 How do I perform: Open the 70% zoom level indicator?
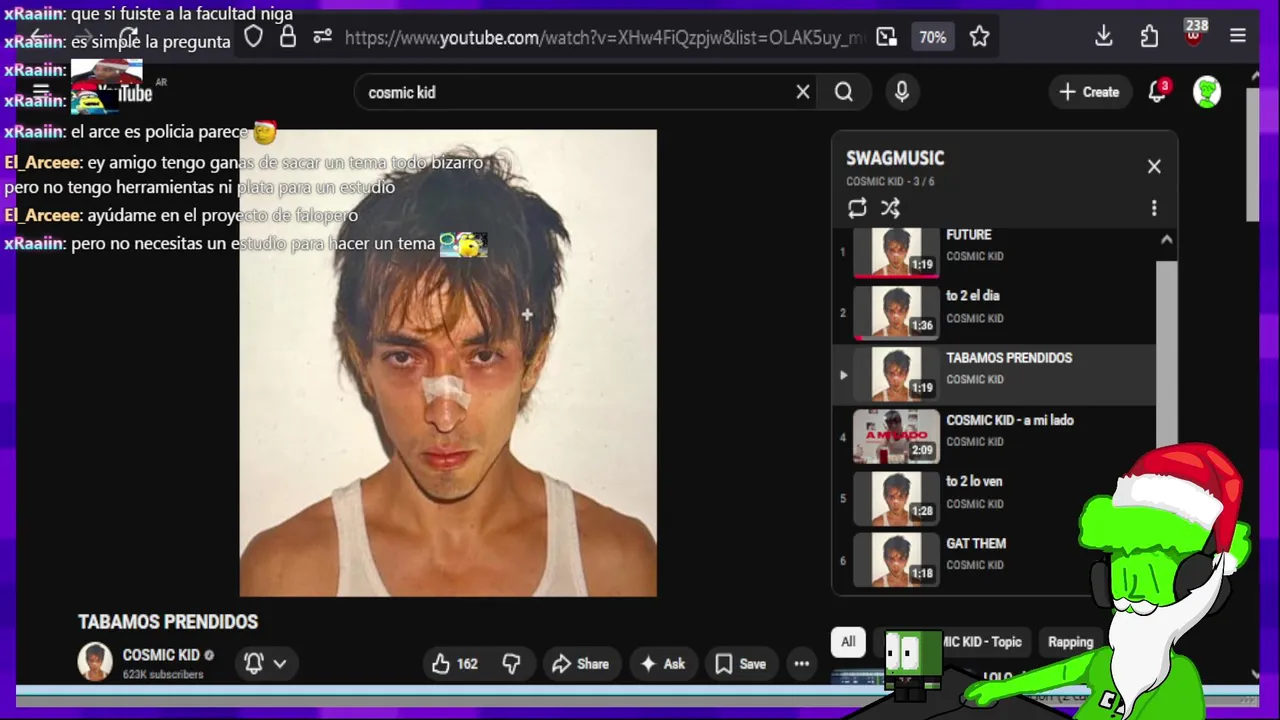click(x=932, y=37)
